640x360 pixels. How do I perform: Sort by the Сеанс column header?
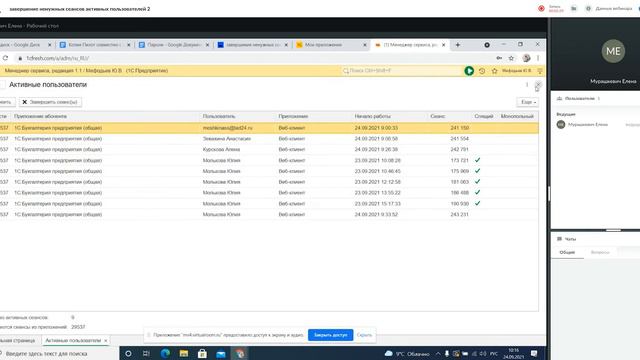point(437,116)
